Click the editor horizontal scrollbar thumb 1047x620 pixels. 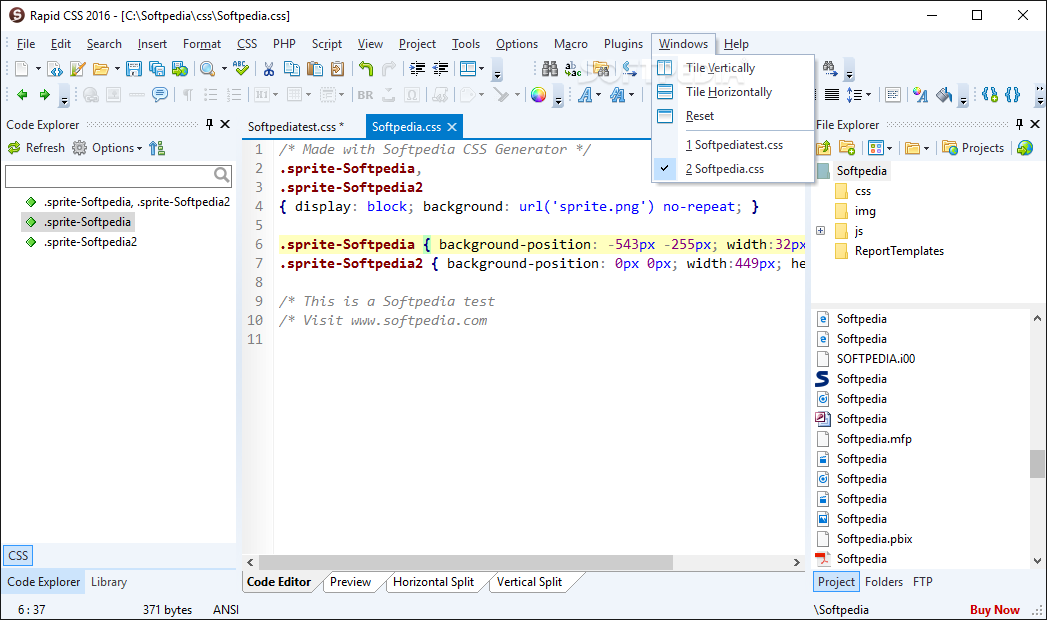465,562
